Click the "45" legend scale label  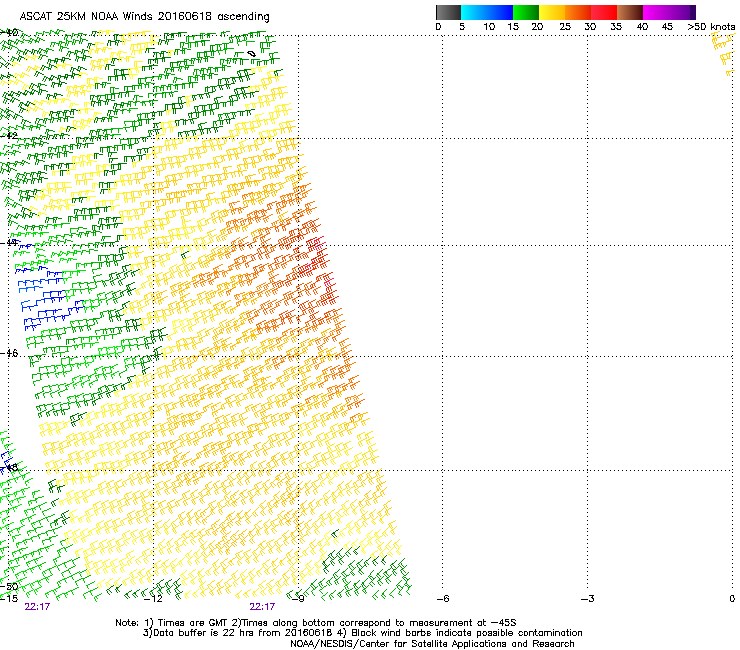coord(667,27)
